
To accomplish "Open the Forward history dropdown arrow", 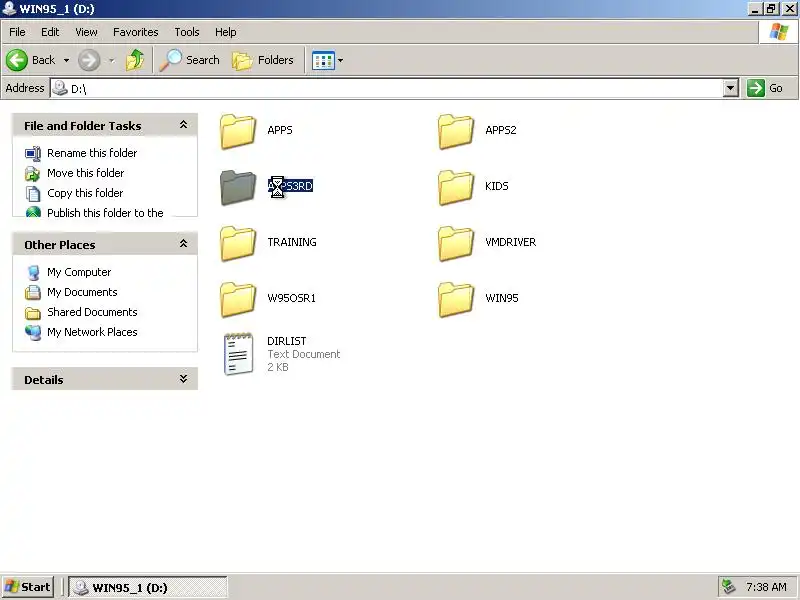I will 112,60.
